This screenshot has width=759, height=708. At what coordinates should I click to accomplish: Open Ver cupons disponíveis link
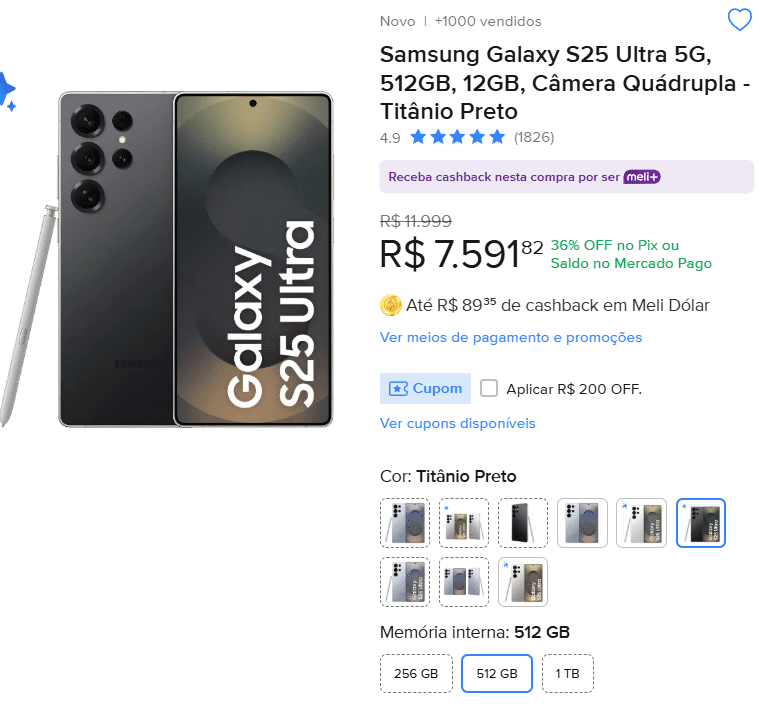coord(457,423)
